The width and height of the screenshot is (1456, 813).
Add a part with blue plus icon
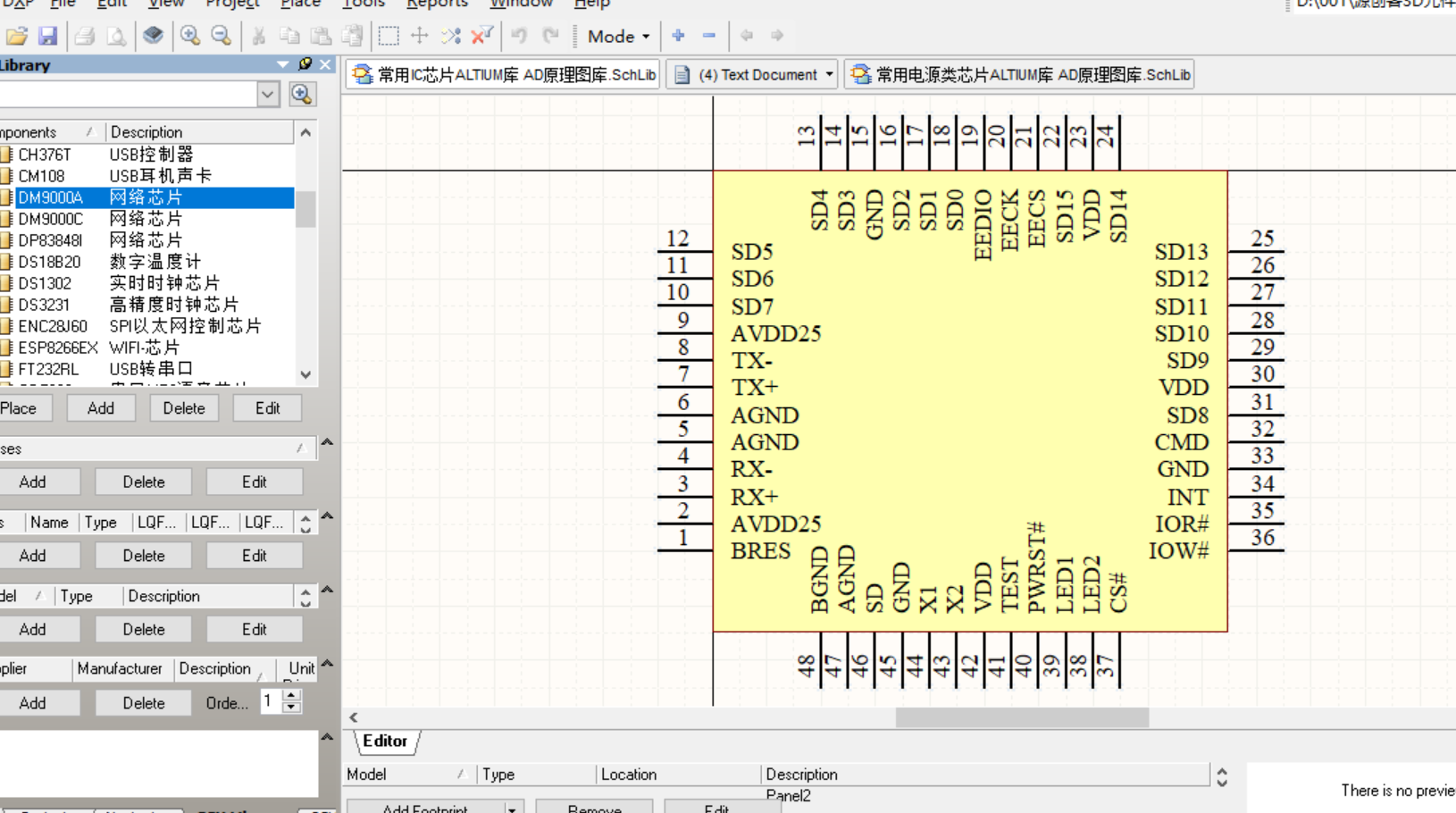click(x=678, y=36)
